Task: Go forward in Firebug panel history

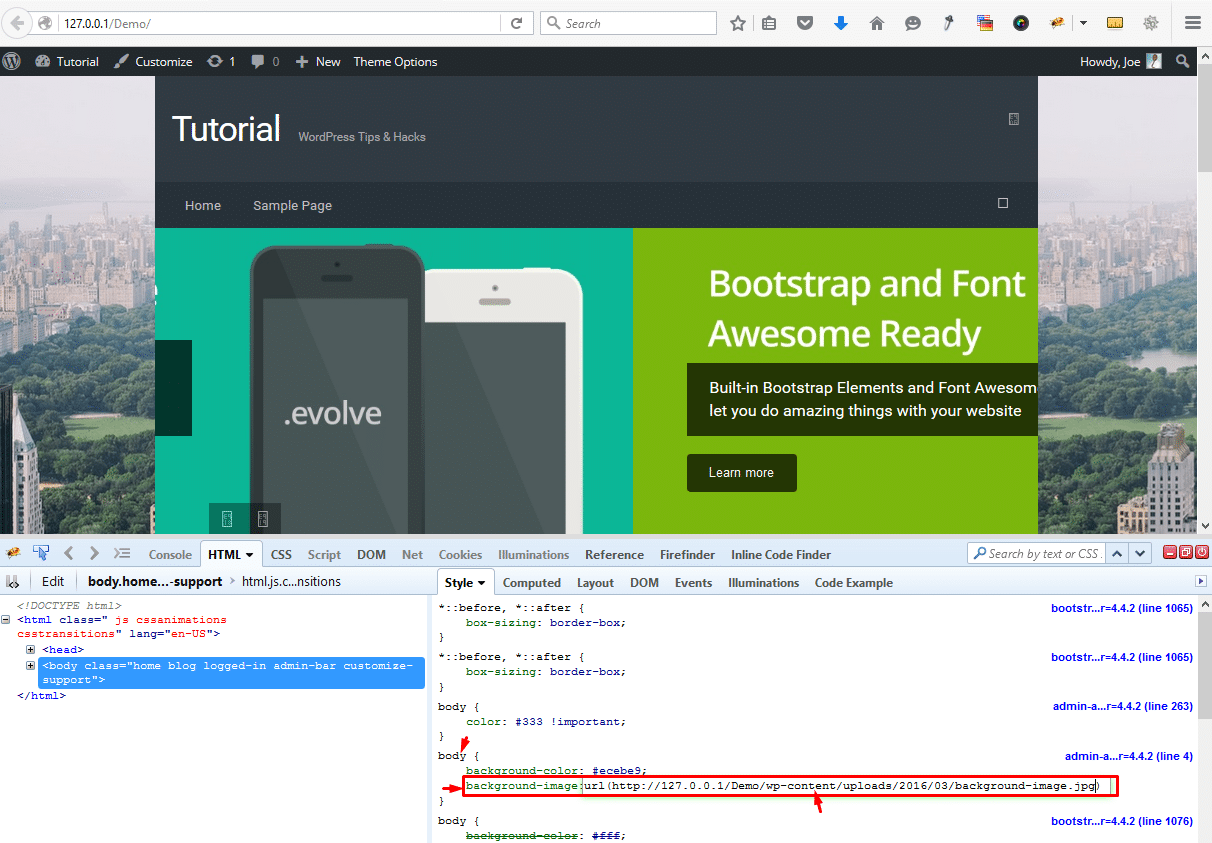Action: tap(94, 553)
